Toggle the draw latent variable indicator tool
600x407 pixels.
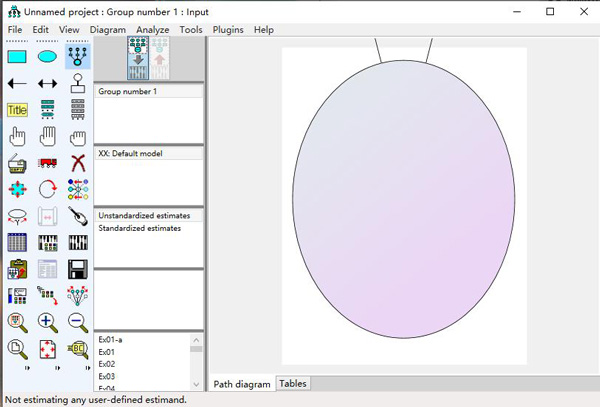tap(77, 57)
